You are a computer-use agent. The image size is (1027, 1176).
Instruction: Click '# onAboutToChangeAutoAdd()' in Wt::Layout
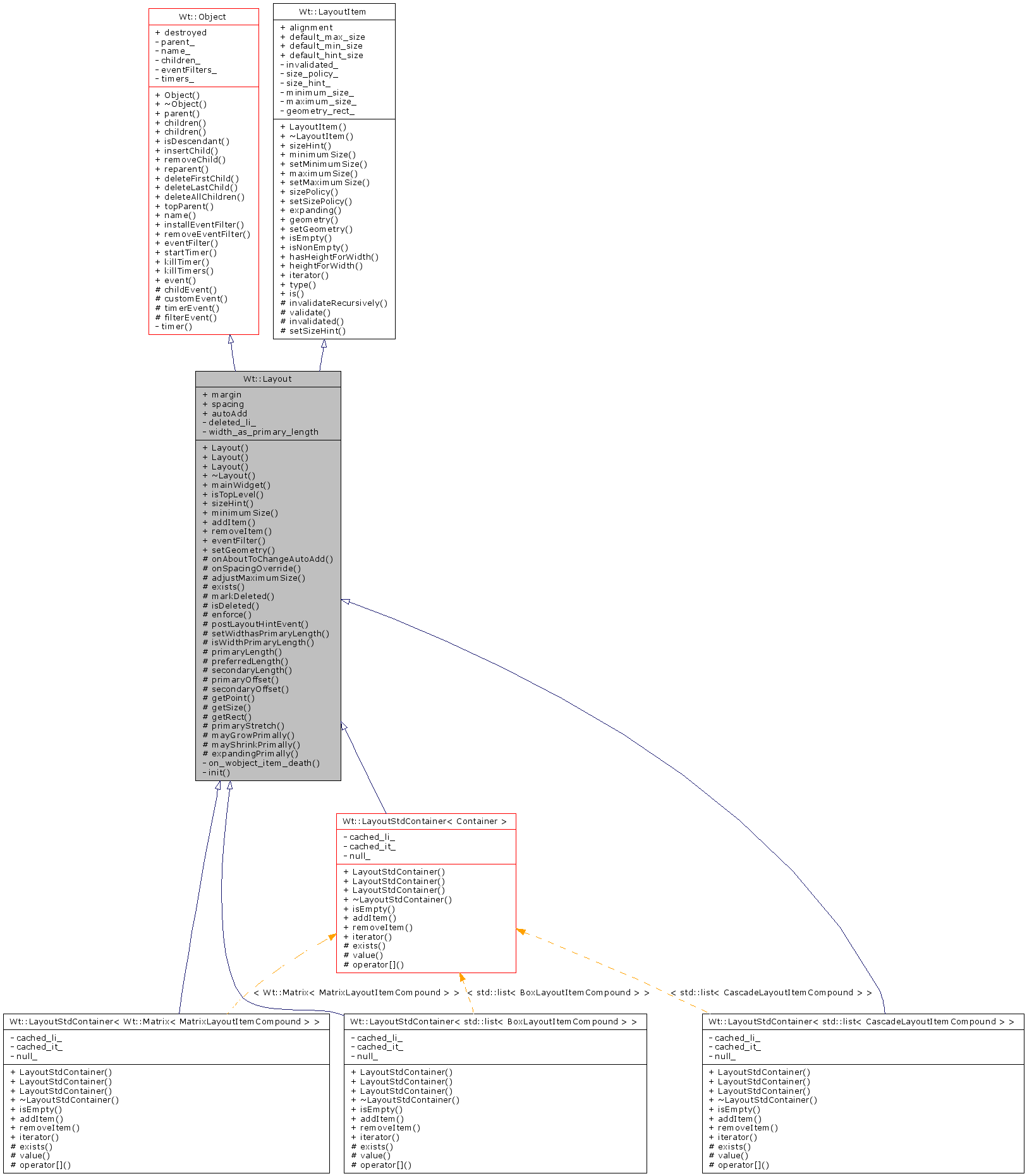[268, 559]
